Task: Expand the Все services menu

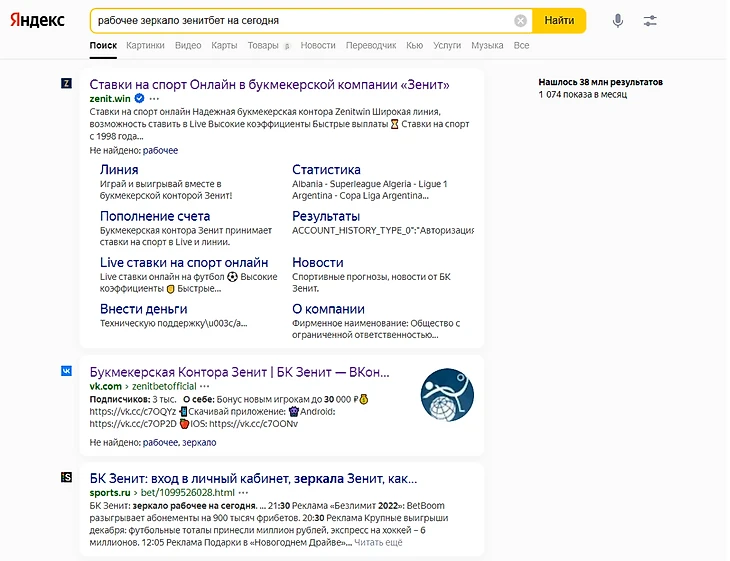Action: click(521, 46)
